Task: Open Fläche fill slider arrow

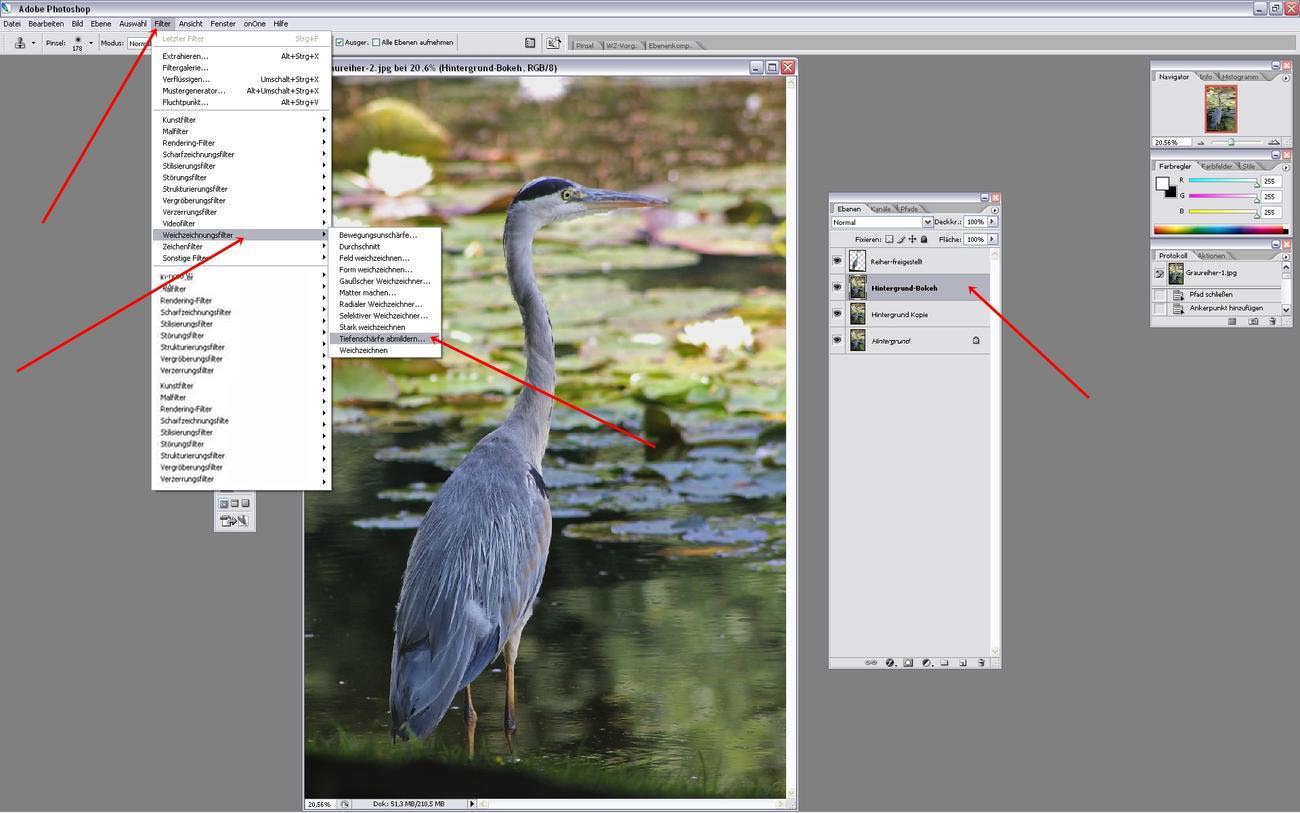Action: [992, 239]
